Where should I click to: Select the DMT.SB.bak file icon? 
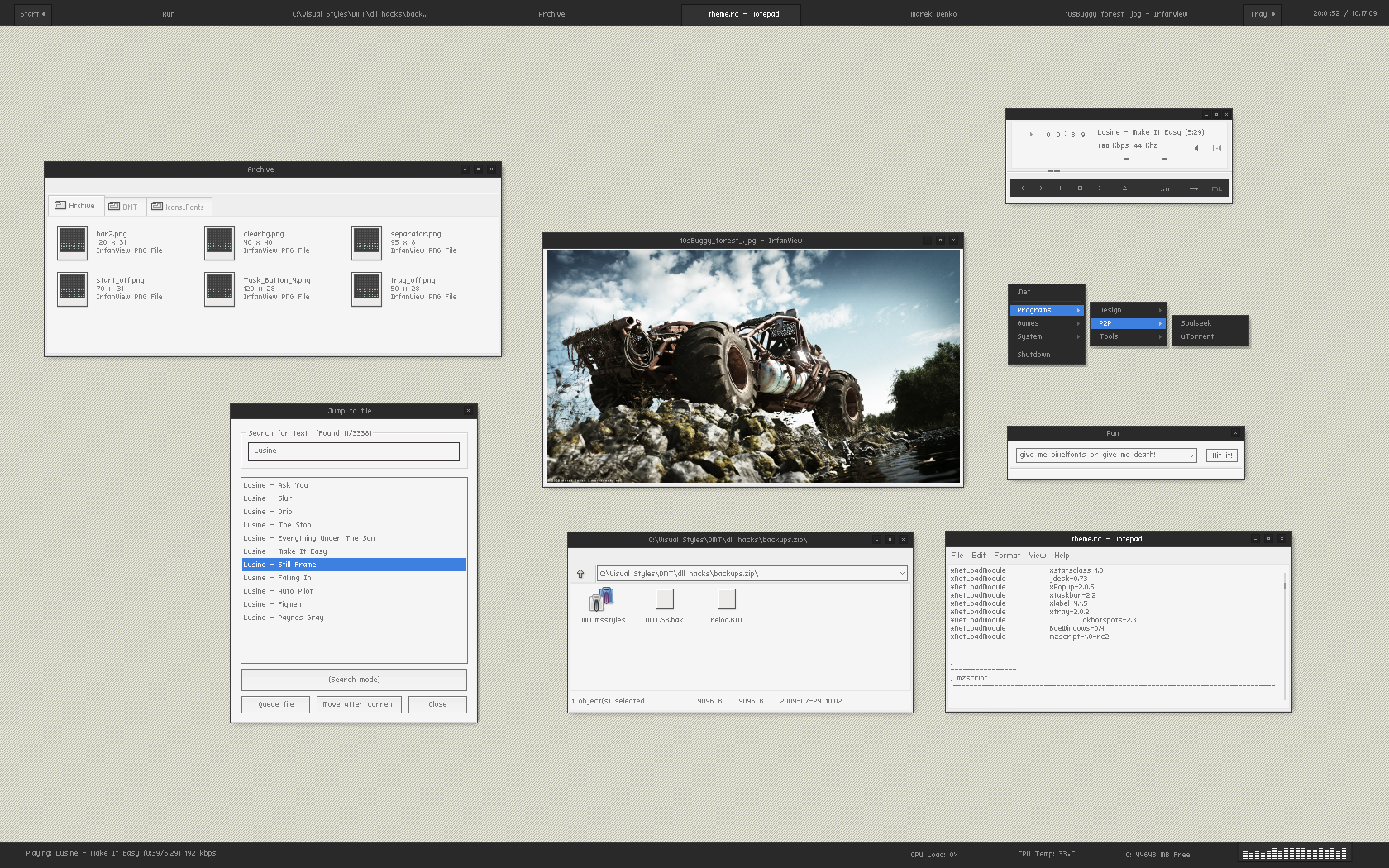coord(664,599)
